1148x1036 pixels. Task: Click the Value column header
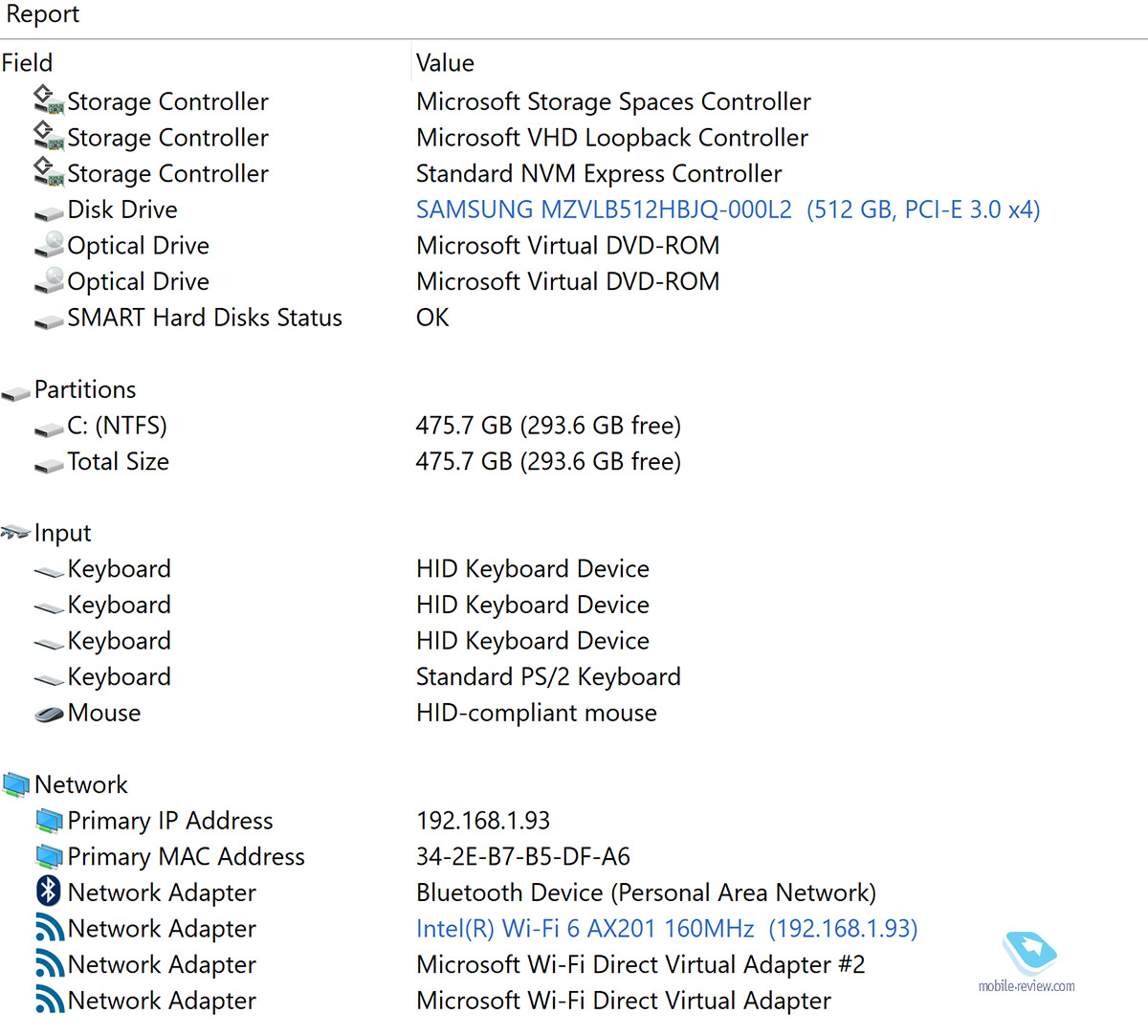tap(445, 63)
